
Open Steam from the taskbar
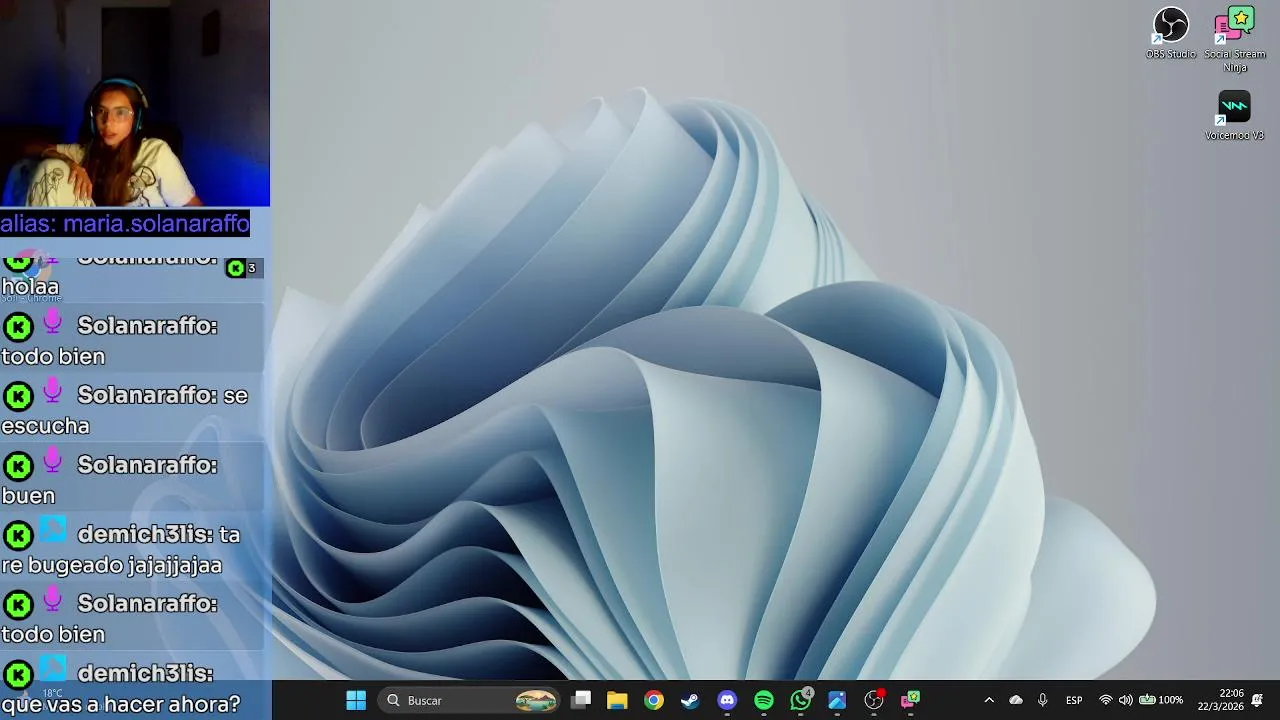[690, 700]
